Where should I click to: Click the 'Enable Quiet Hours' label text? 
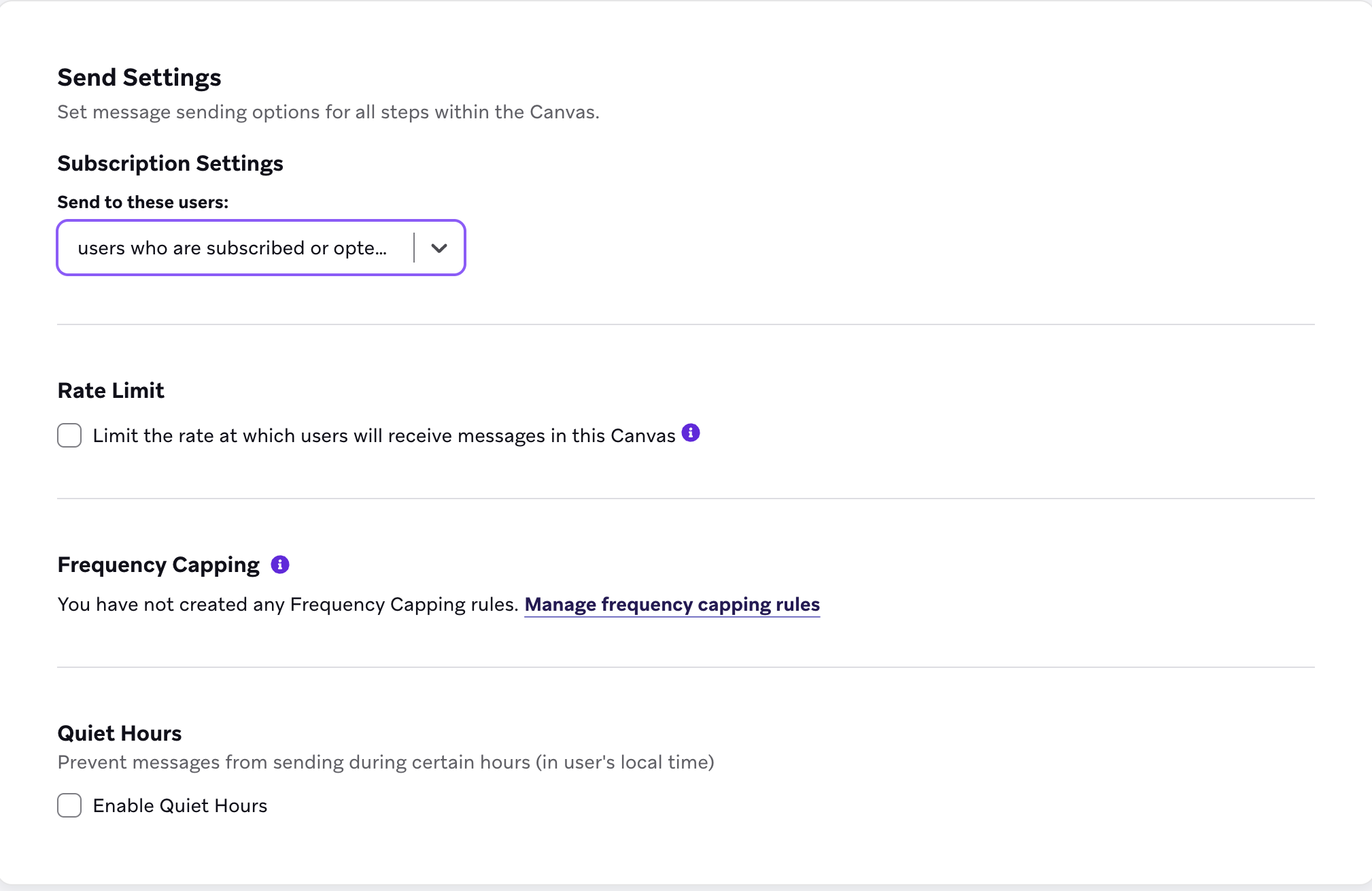pos(179,805)
